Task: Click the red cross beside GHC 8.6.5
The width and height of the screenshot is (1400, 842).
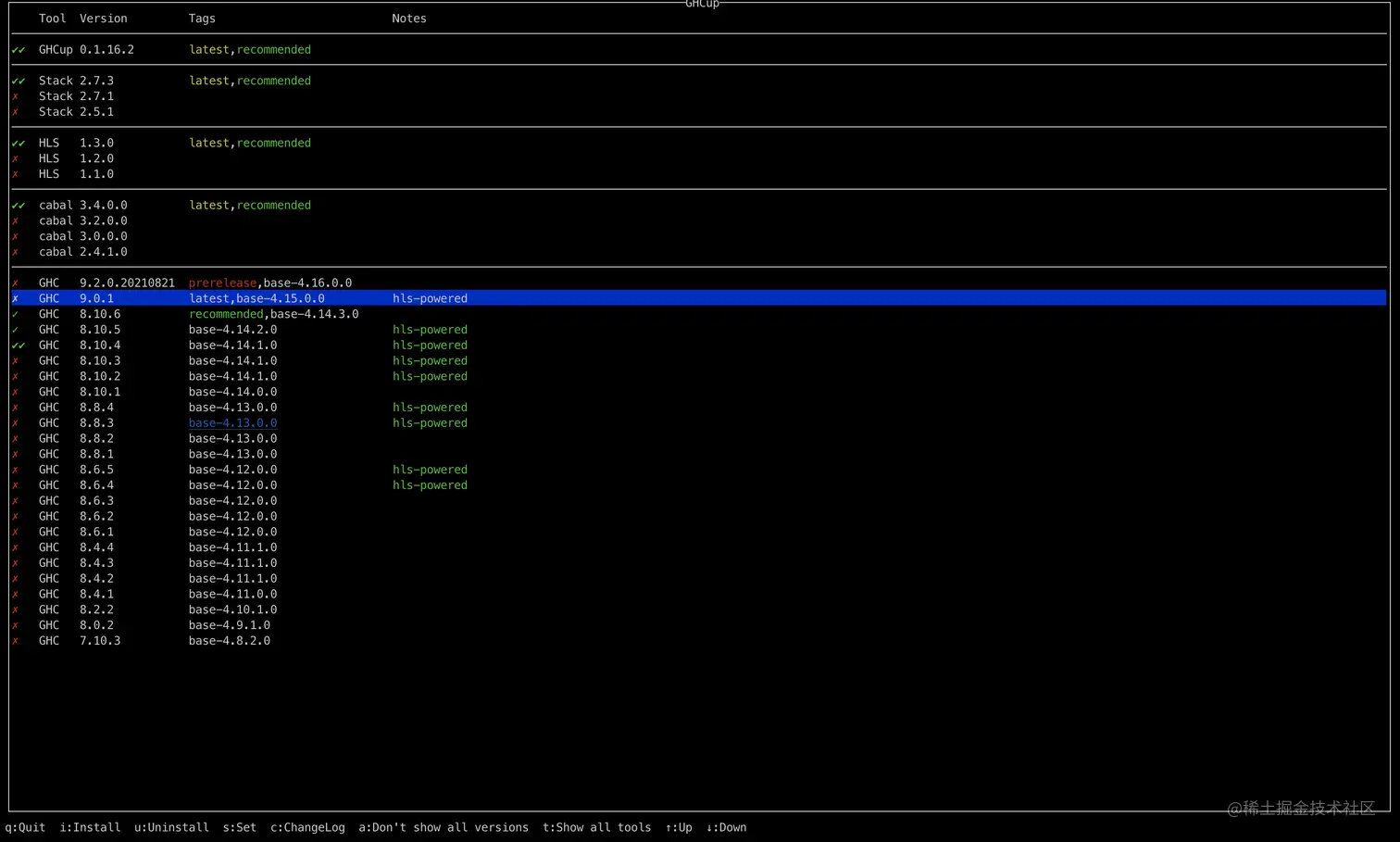Action: pyautogui.click(x=15, y=471)
